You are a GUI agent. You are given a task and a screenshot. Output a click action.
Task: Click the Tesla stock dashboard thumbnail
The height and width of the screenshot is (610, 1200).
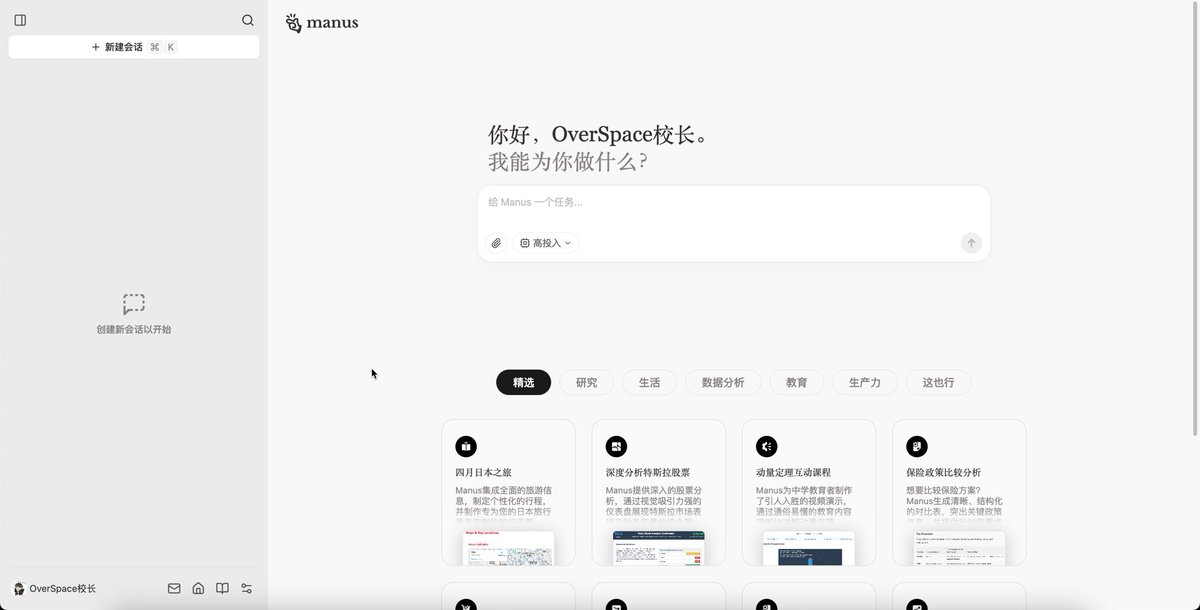[658, 548]
